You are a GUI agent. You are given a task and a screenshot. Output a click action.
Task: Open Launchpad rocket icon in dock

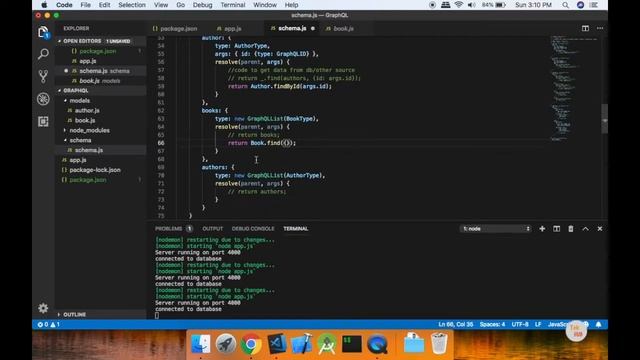click(x=226, y=344)
